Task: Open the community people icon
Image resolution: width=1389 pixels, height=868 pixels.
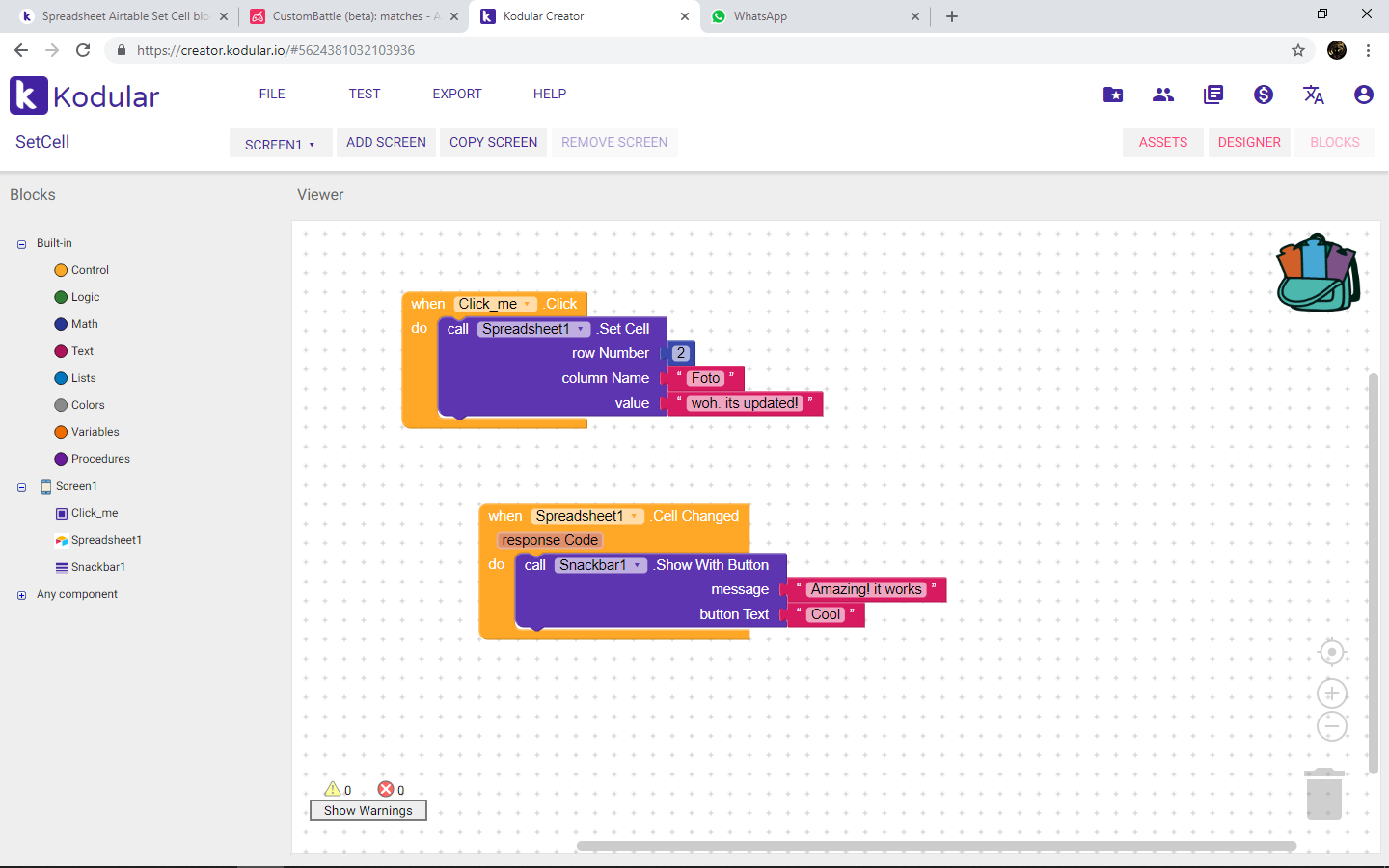Action: click(1163, 95)
